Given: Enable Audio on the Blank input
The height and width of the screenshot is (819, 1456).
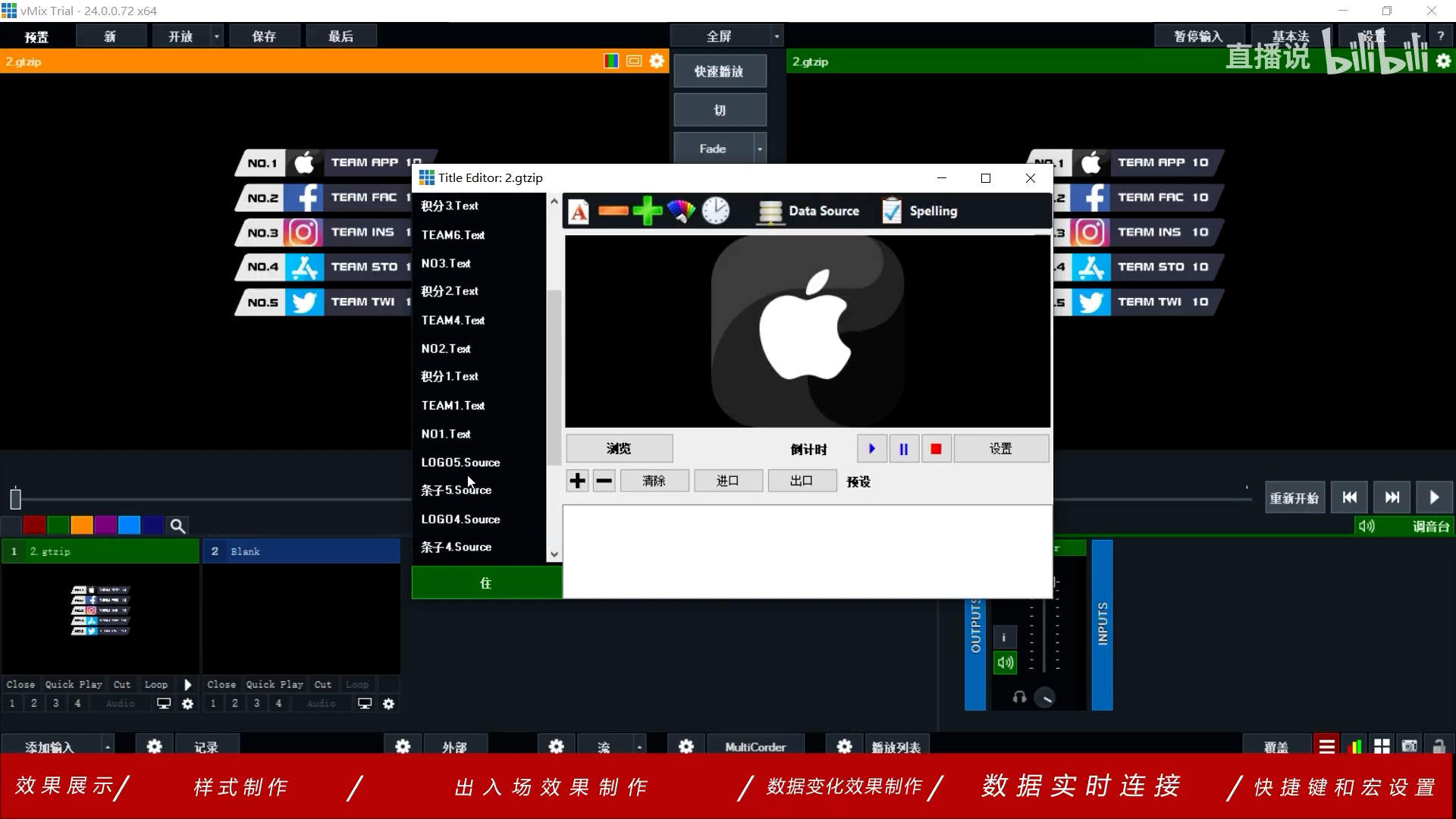Looking at the screenshot, I should [x=320, y=703].
